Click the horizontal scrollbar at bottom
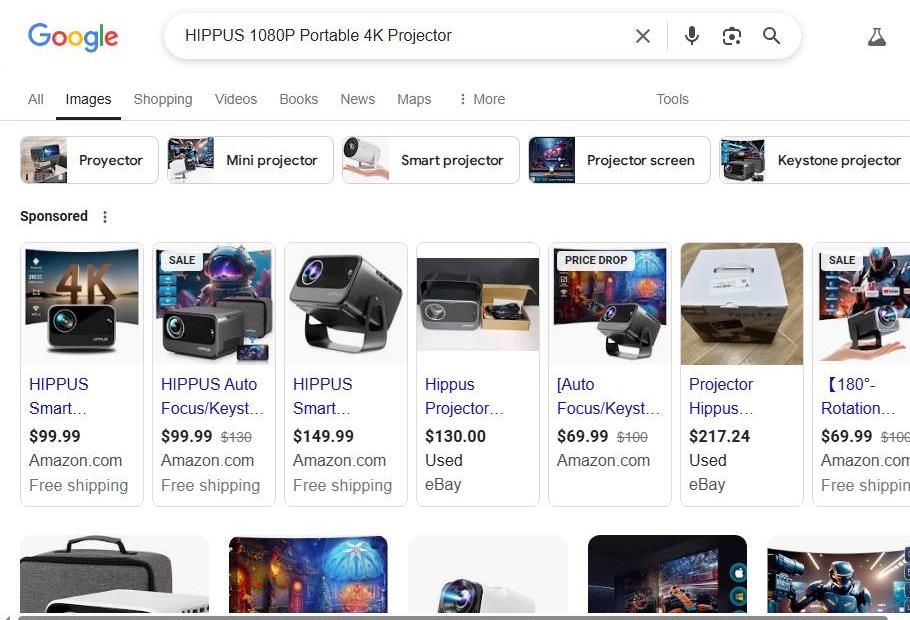Screen dimensions: 910x620 [453, 617]
